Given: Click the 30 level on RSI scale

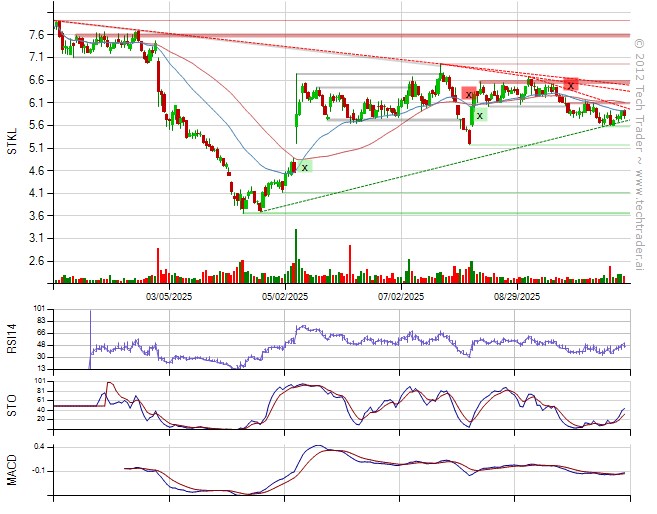Looking at the screenshot, I should [40, 356].
